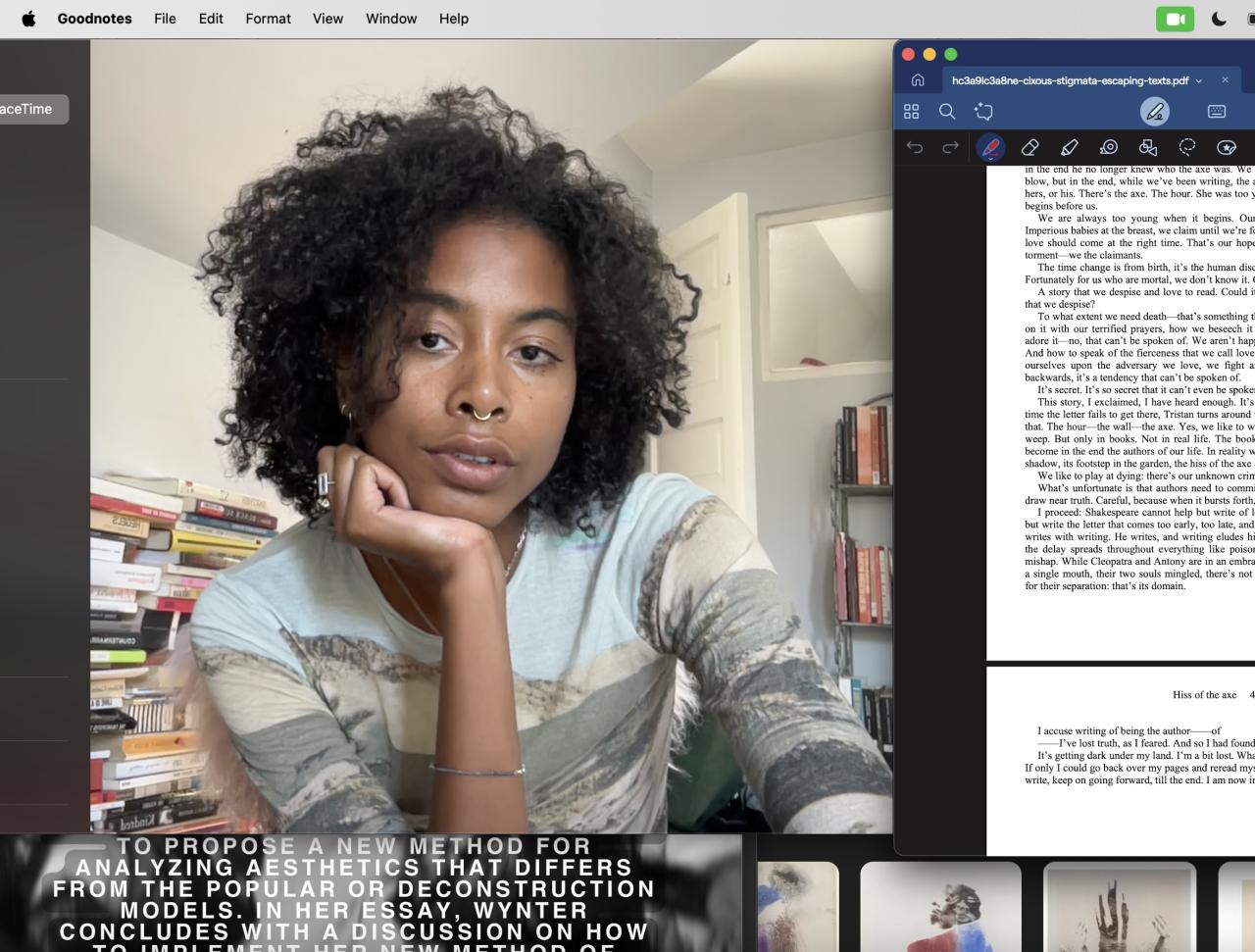Select the Eraser tool

(1029, 148)
